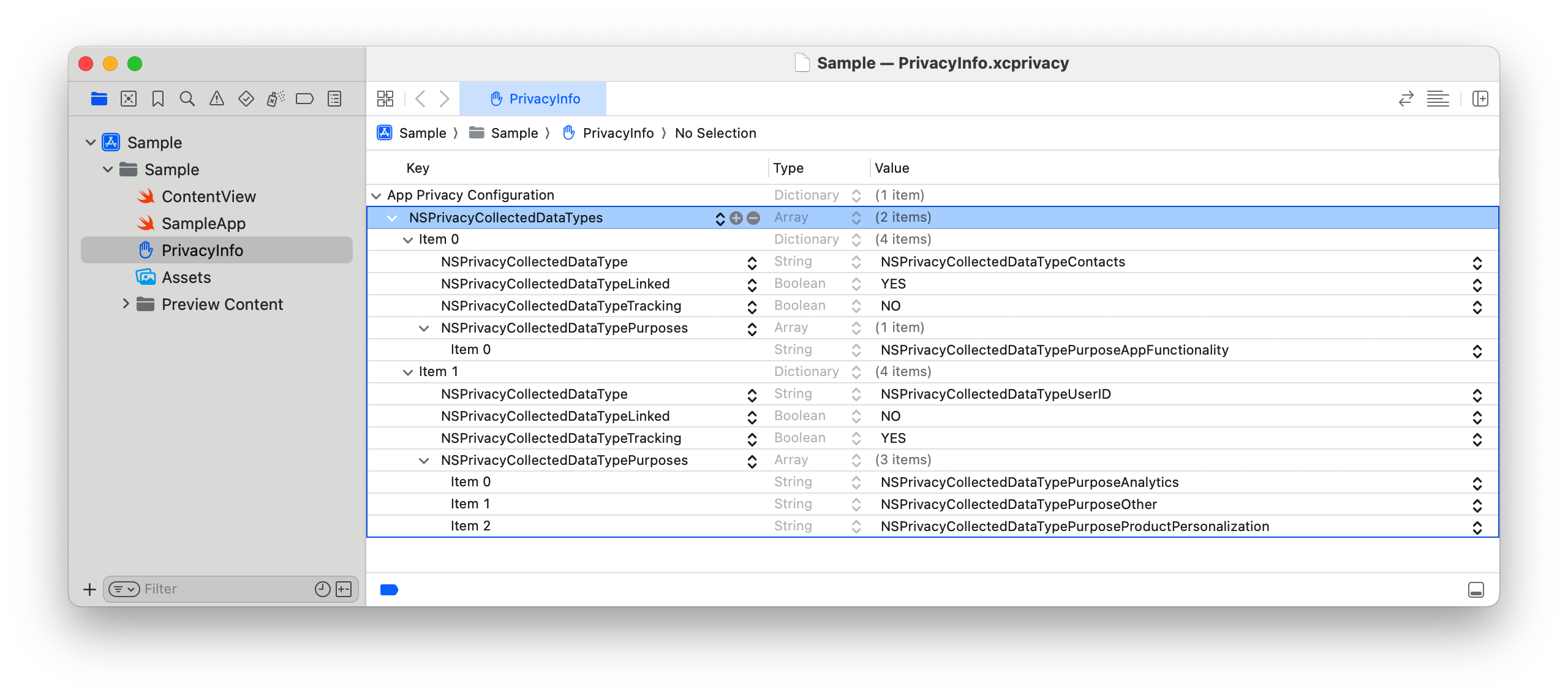Viewport: 1568px width, 697px height.
Task: Open the Source Control navigator
Action: (x=129, y=98)
